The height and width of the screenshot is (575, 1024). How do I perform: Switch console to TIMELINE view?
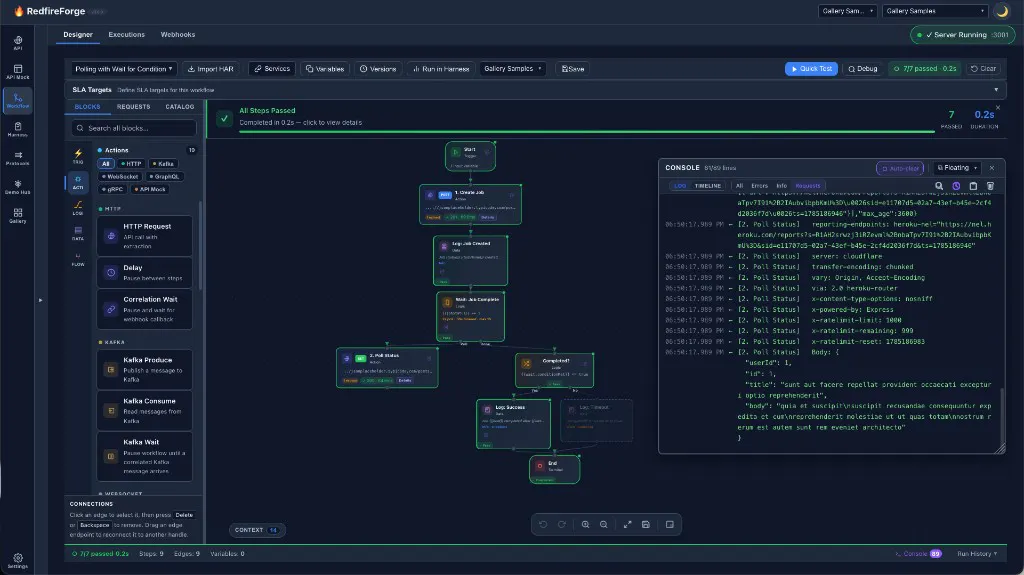[x=708, y=186]
